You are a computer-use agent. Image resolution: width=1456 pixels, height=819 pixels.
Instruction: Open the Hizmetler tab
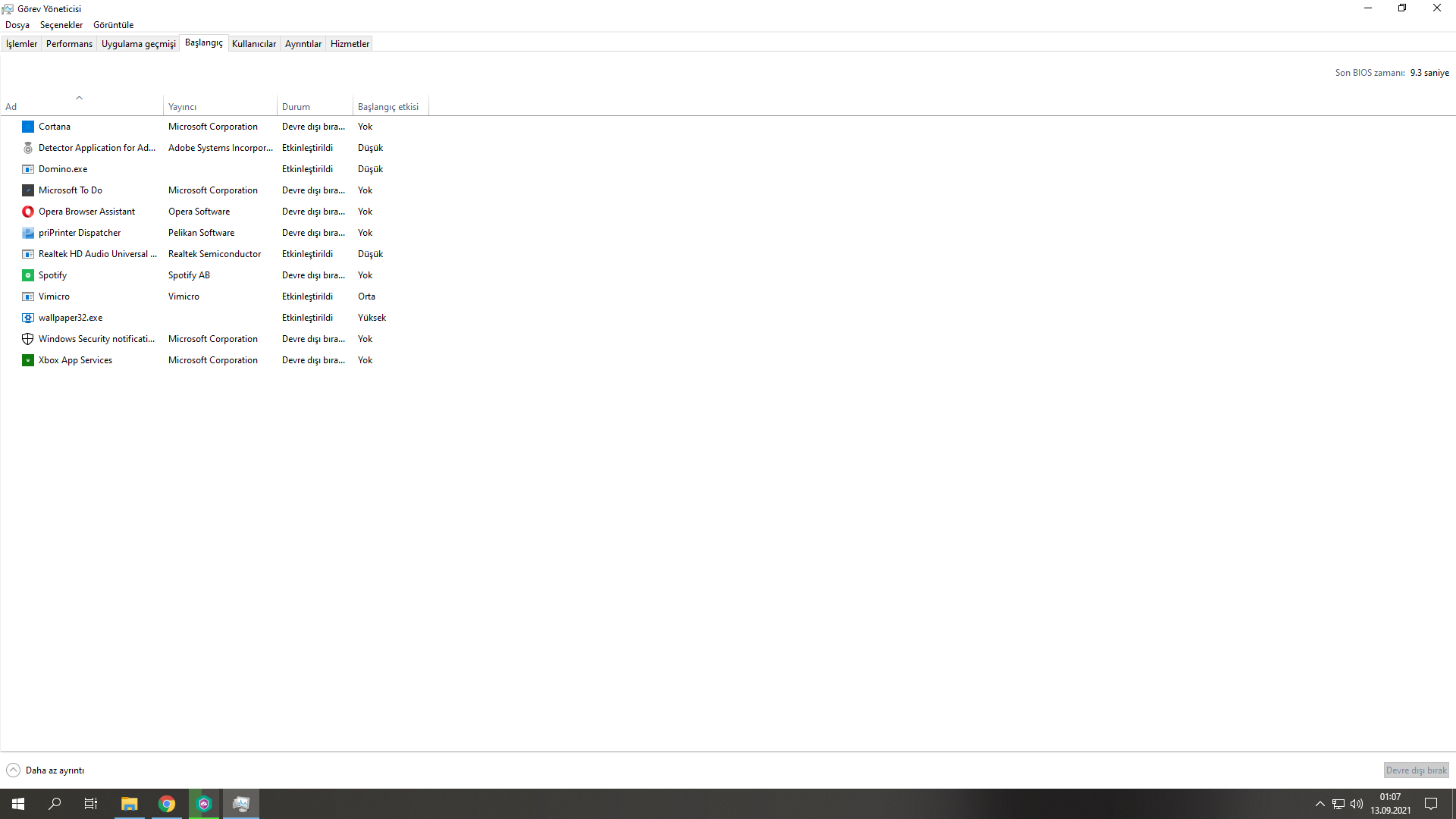tap(350, 44)
